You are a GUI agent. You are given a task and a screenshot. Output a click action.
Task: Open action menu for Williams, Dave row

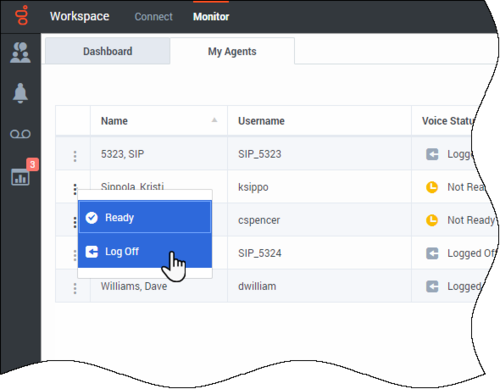point(75,288)
